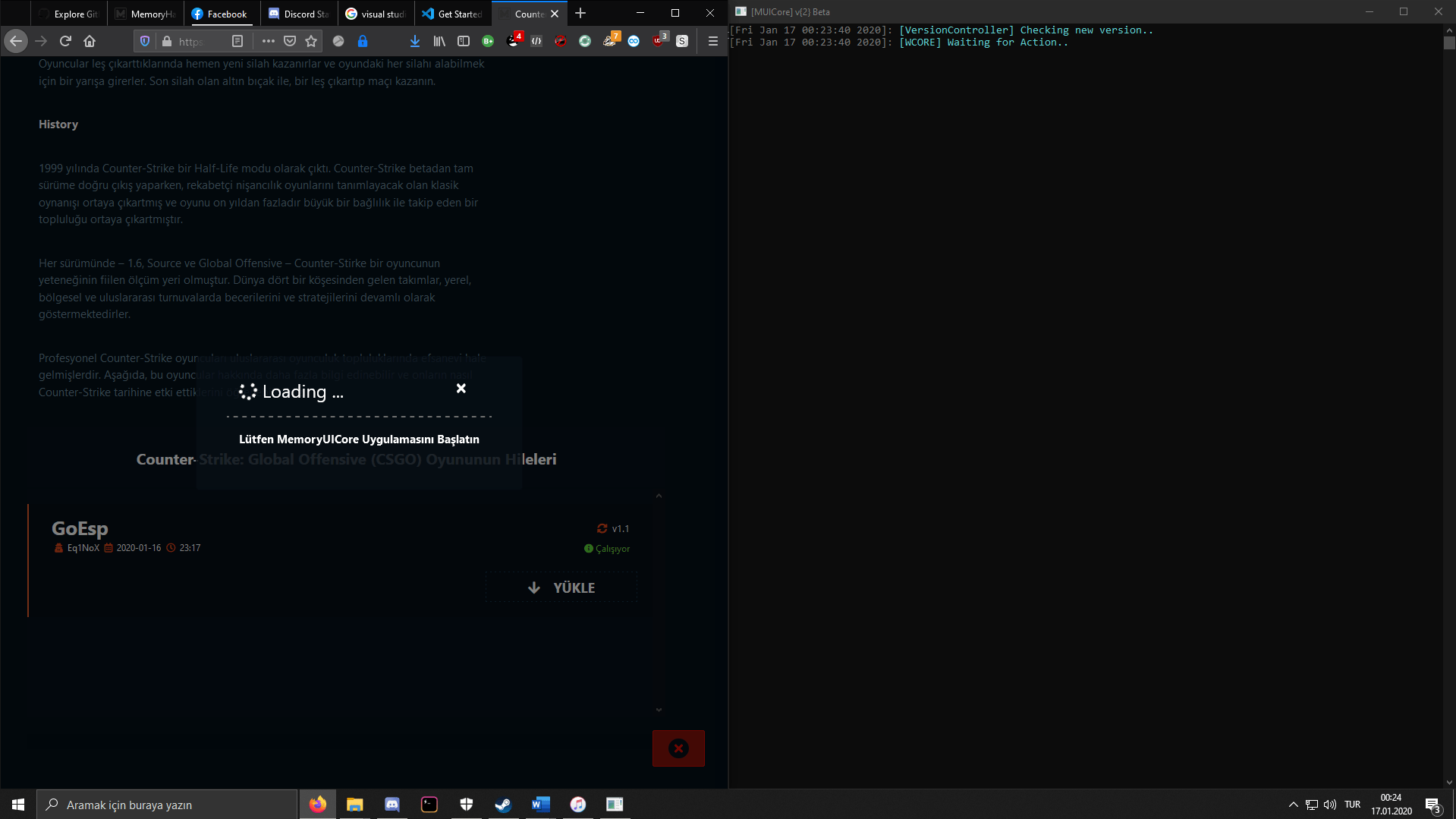Image resolution: width=1456 pixels, height=819 pixels.
Task: Click the GoEsp cheat title
Action: (80, 528)
